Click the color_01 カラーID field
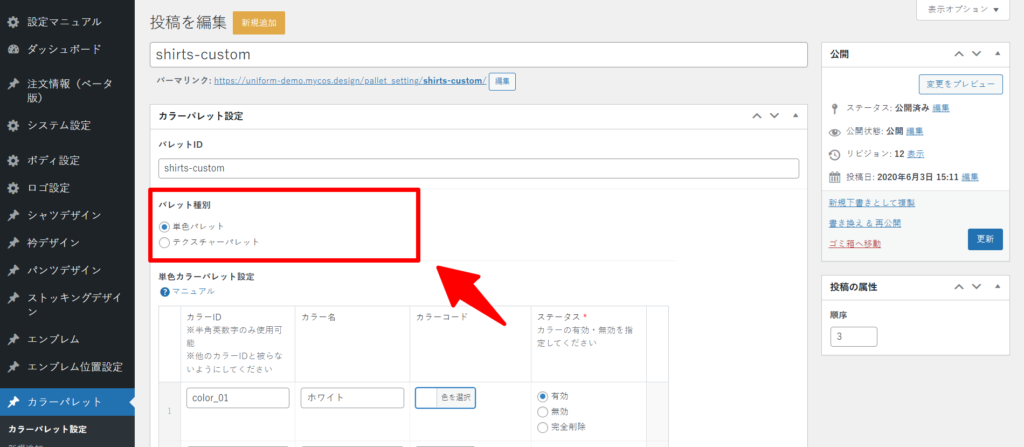Viewport: 1024px width, 447px height. [x=238, y=398]
